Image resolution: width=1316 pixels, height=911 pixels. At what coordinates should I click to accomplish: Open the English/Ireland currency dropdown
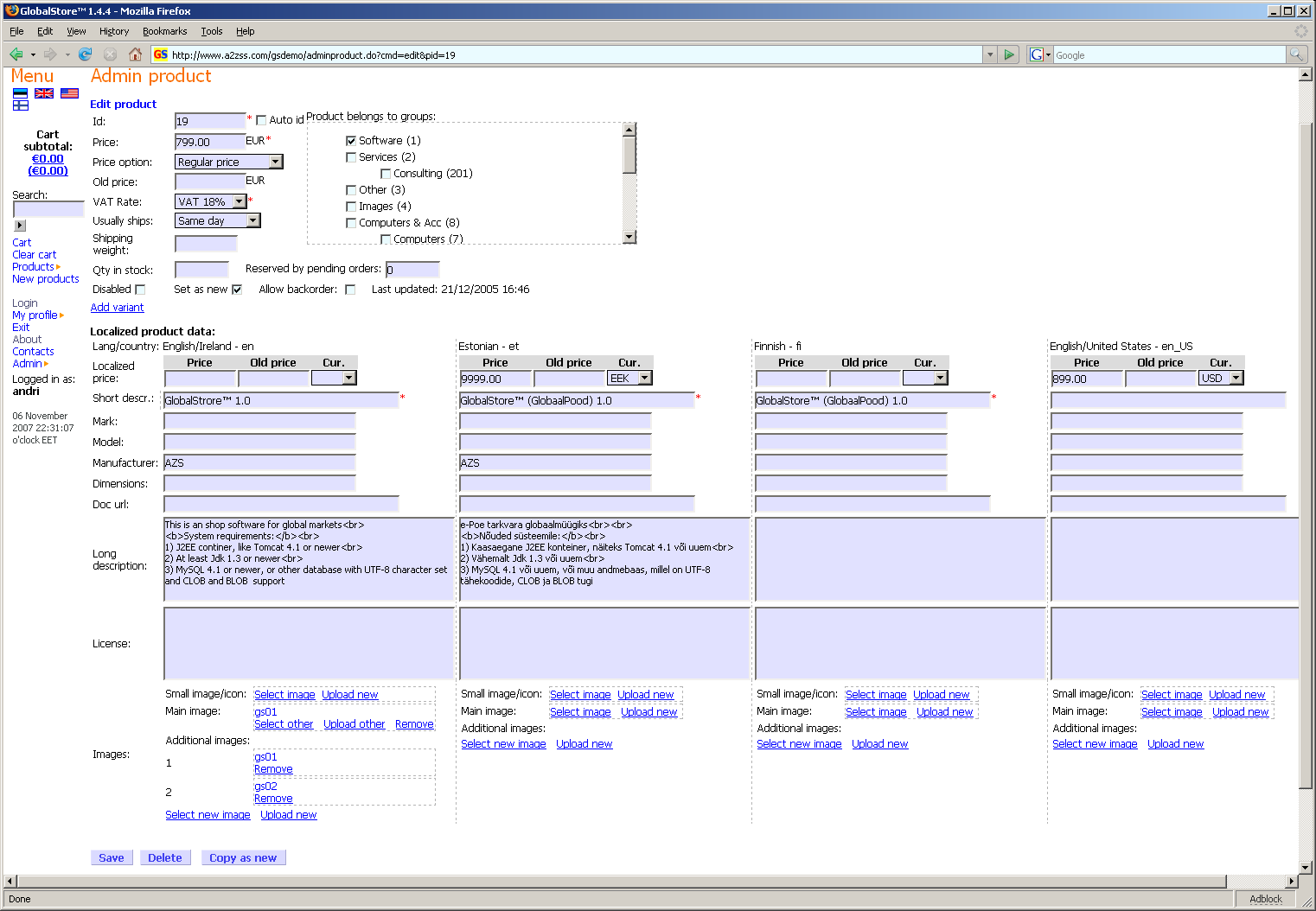tap(334, 378)
